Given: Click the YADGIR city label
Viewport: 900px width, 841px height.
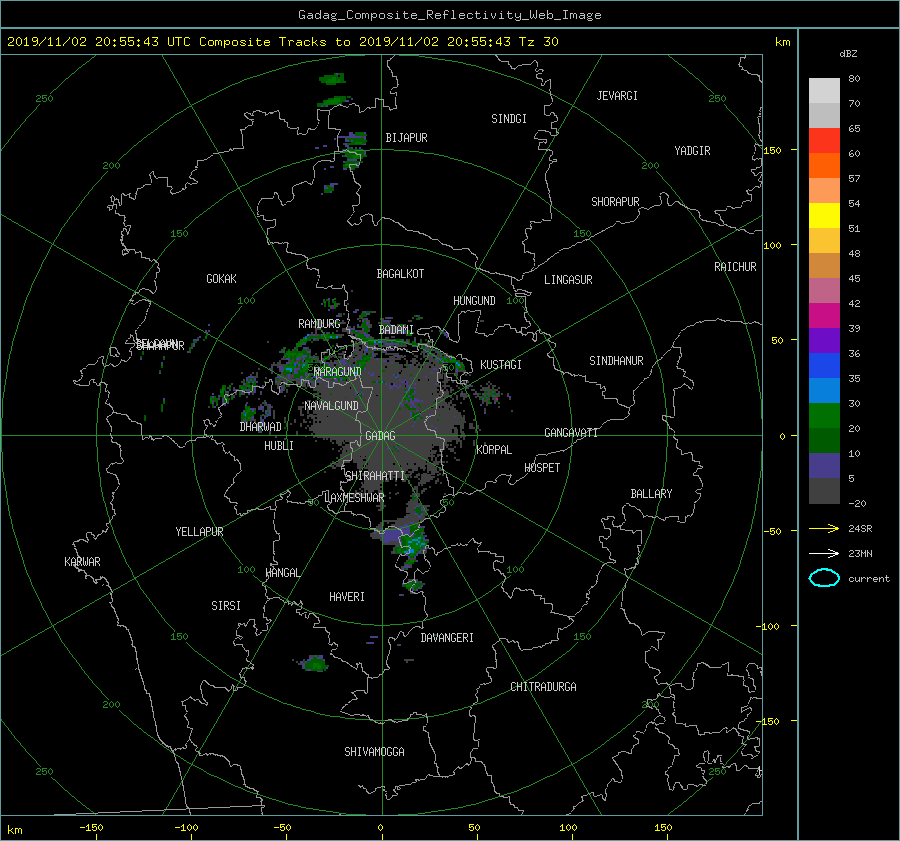Looking at the screenshot, I should [x=692, y=151].
